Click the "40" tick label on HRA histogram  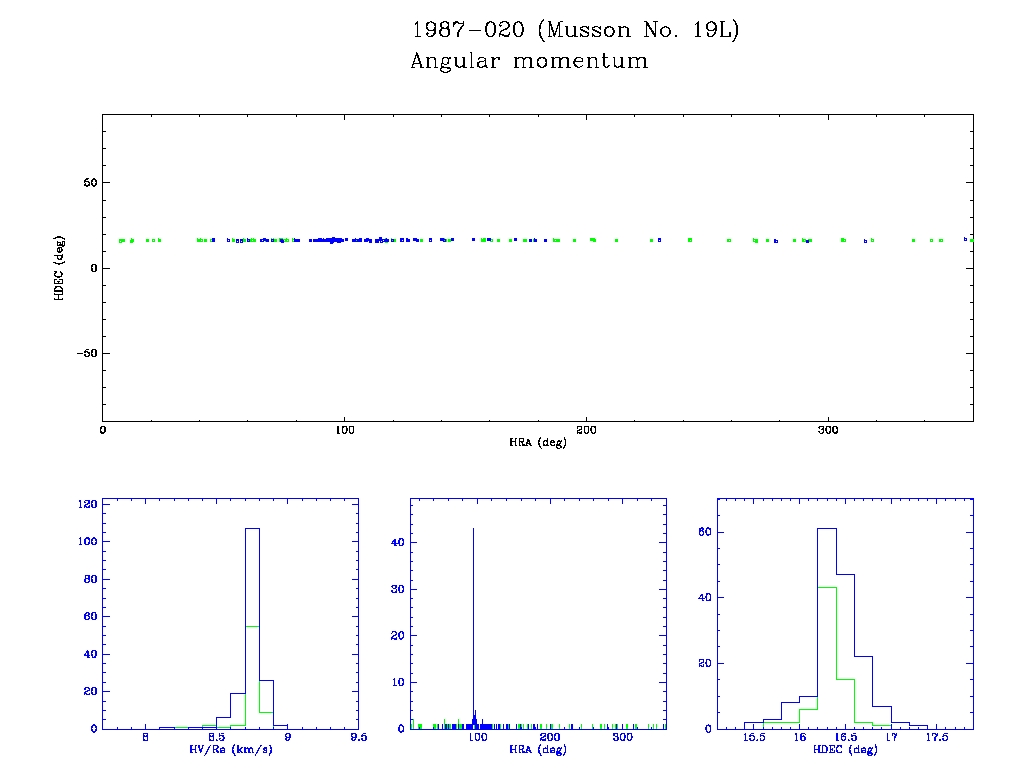[x=396, y=542]
